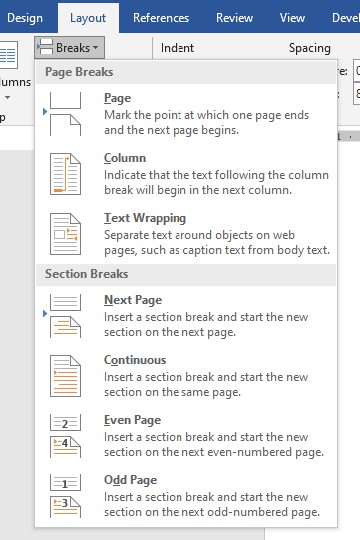Viewport: 360px width, 540px height.
Task: Open the Review ribbon tab
Action: 234,18
